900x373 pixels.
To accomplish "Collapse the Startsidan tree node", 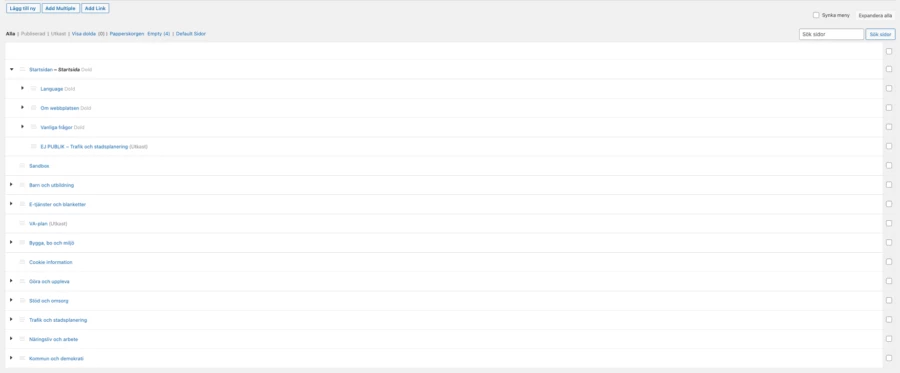I will [11, 69].
